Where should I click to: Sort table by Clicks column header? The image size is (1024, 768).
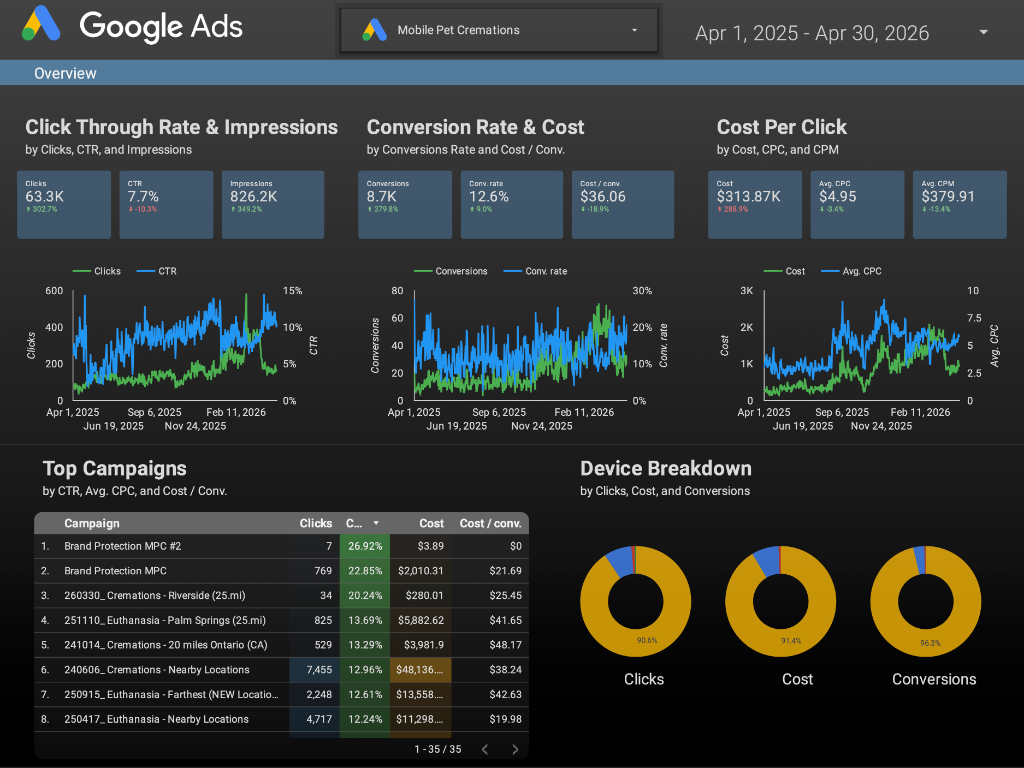point(315,523)
